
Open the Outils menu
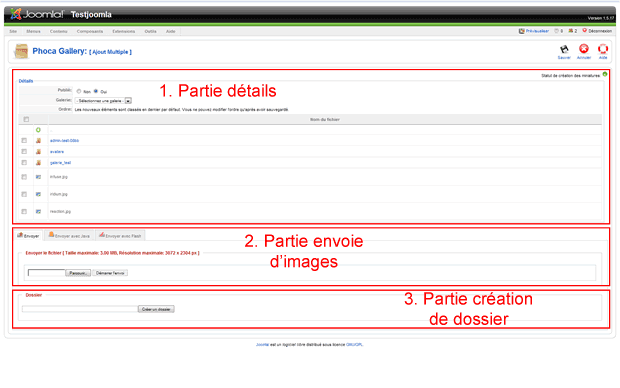pyautogui.click(x=150, y=31)
